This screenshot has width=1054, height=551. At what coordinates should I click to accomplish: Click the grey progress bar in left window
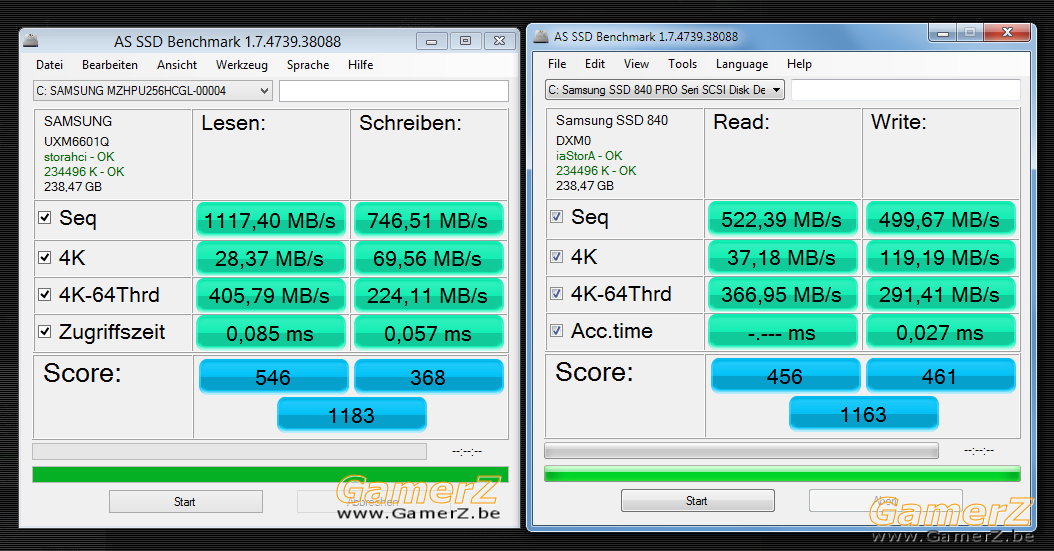coord(229,451)
